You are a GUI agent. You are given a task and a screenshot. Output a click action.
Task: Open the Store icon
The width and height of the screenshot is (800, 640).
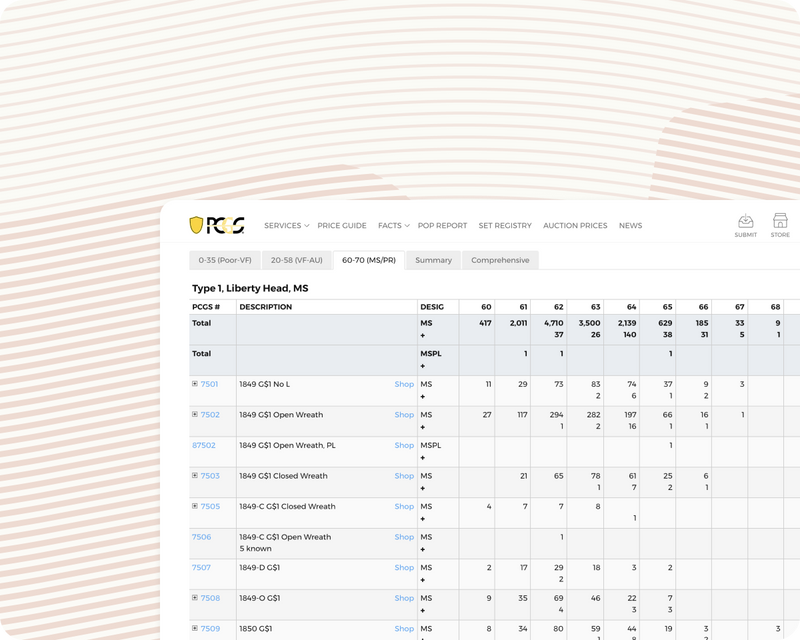[x=780, y=226]
